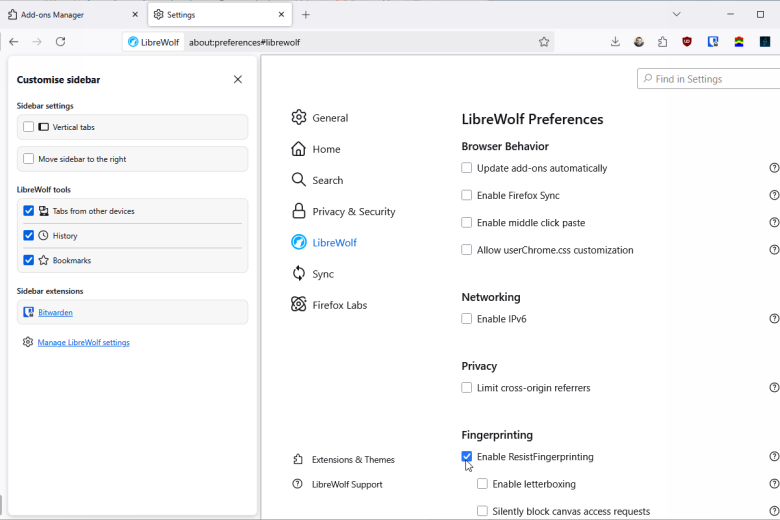Check Enable Firefox Sync
This screenshot has height=520, width=780.
click(x=467, y=195)
